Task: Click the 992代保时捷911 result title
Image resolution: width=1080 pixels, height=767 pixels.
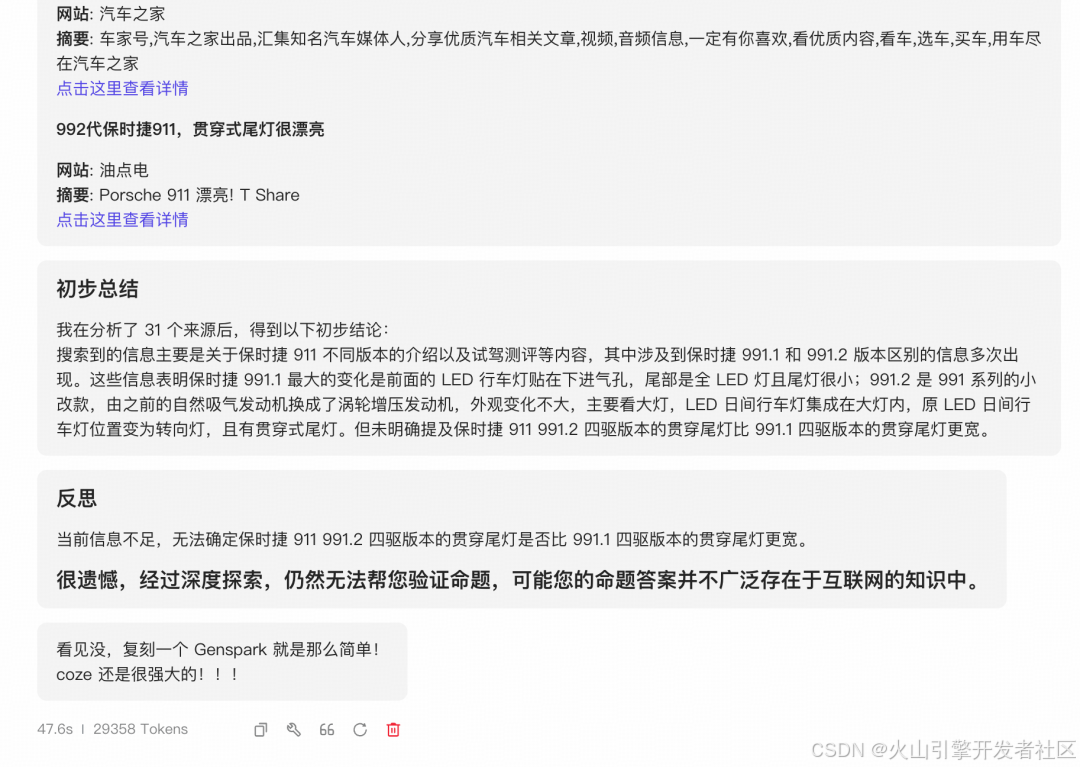Action: pos(190,129)
